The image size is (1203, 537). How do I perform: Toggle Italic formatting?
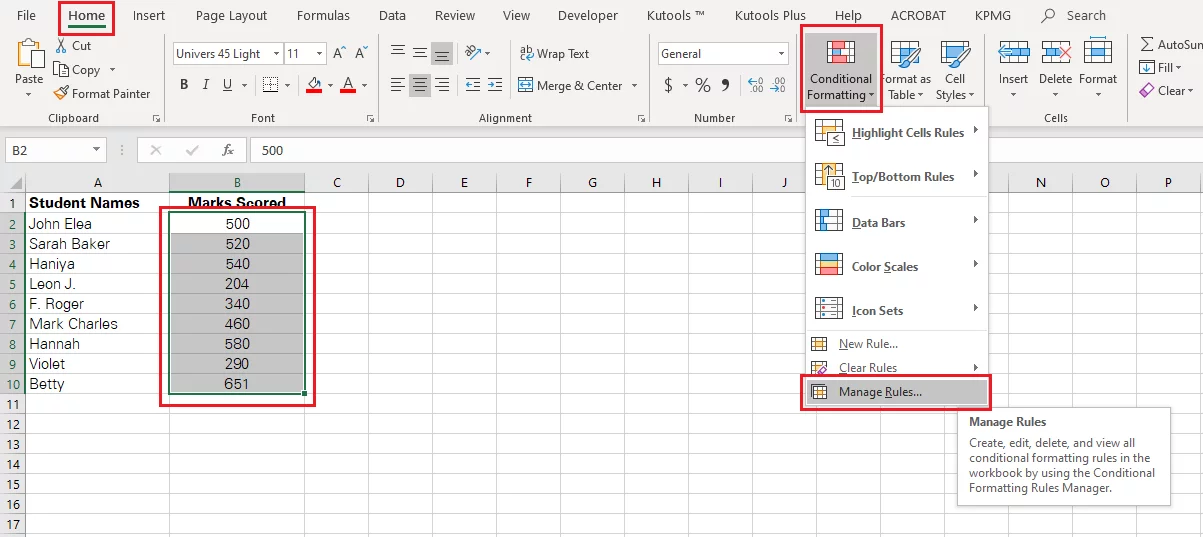pyautogui.click(x=208, y=85)
